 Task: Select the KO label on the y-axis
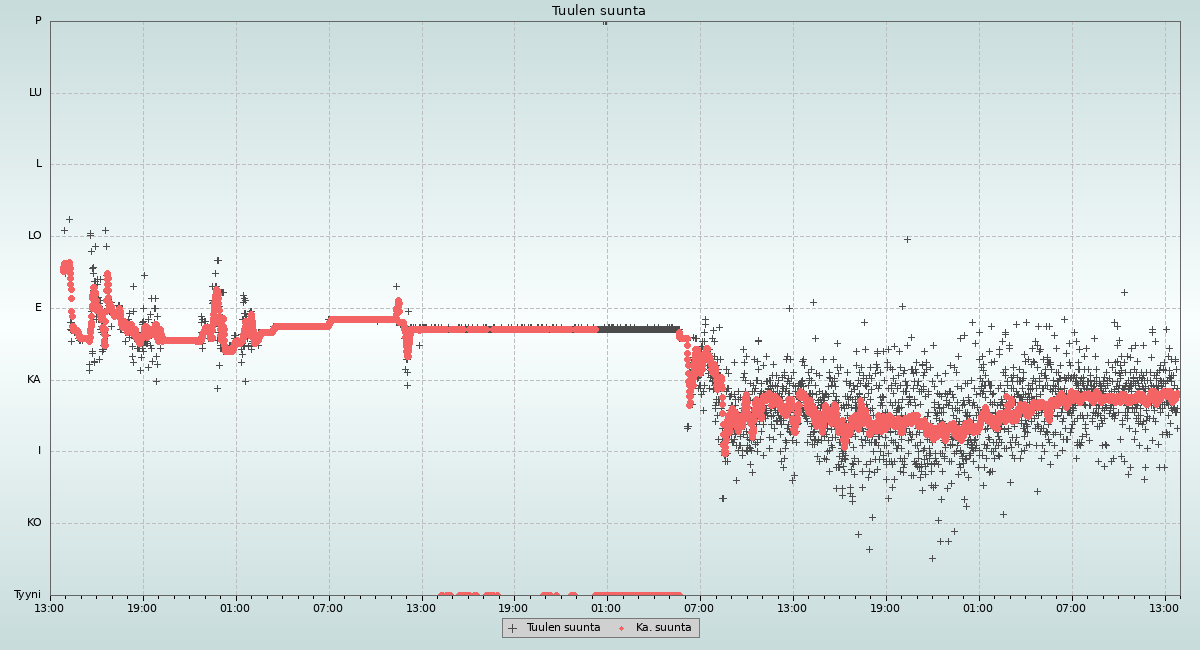tap(34, 523)
